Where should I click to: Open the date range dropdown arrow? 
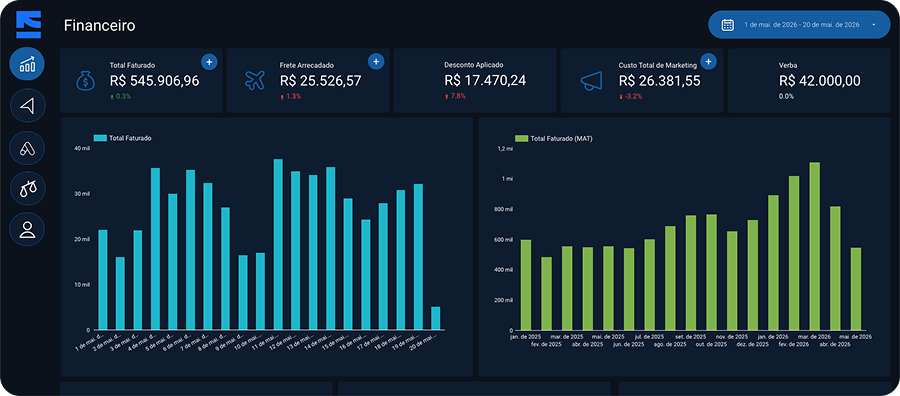pyautogui.click(x=873, y=25)
